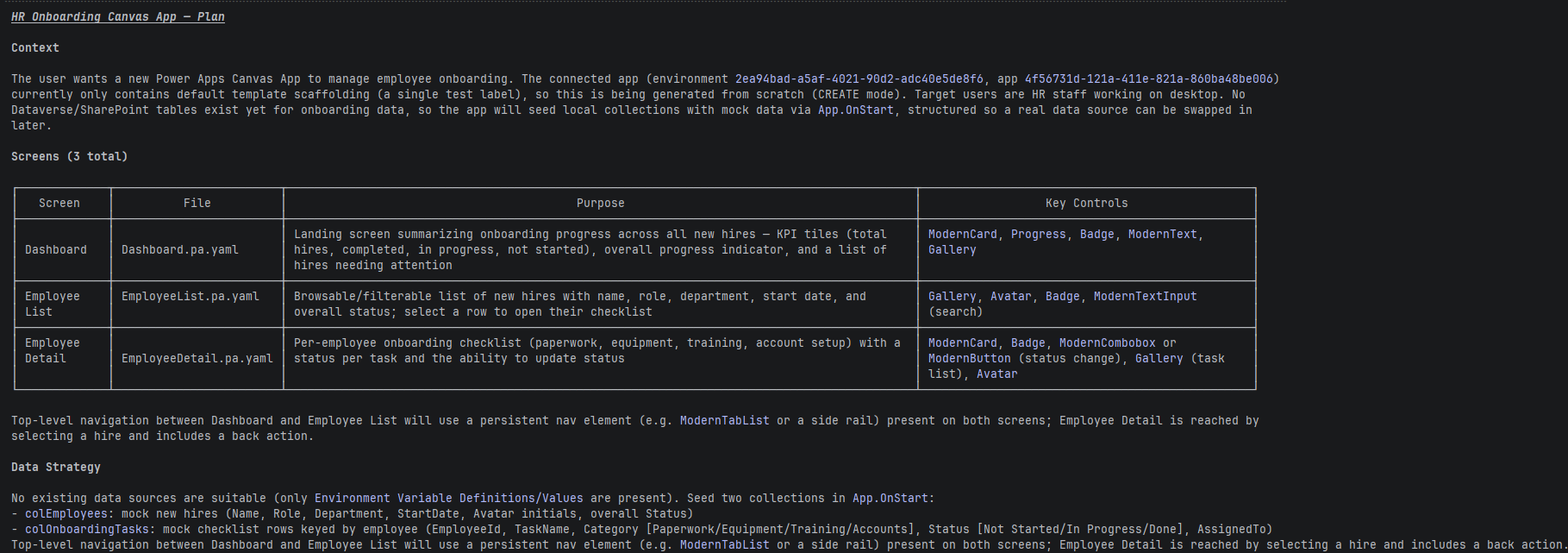Click the purpose text "Browsable/filterable list of new hires"
The height and width of the screenshot is (553, 1568).
[x=425, y=296]
